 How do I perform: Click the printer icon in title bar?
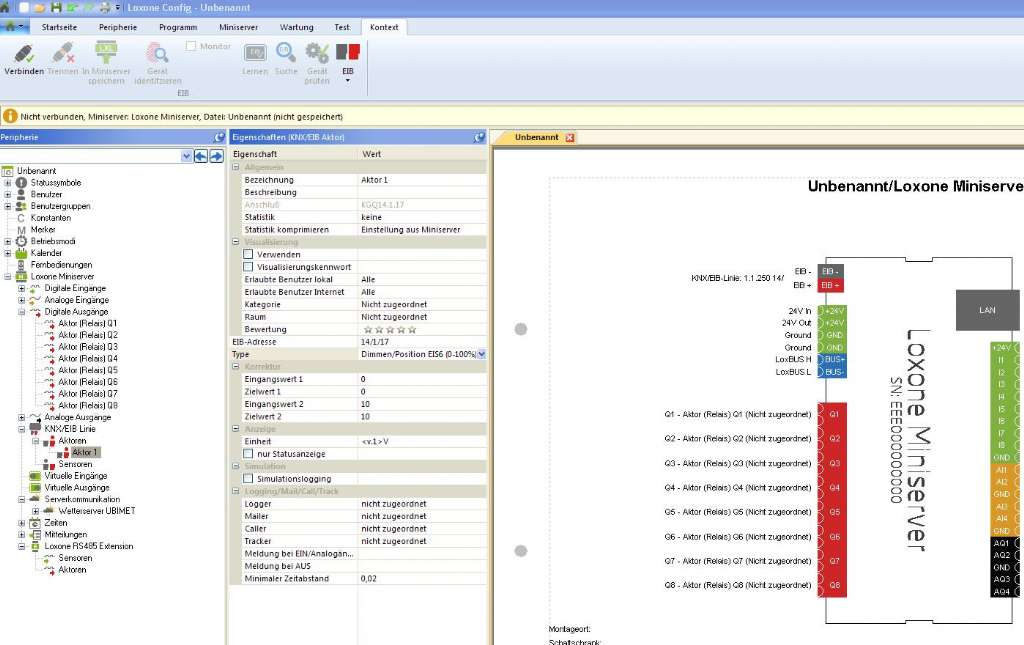104,8
